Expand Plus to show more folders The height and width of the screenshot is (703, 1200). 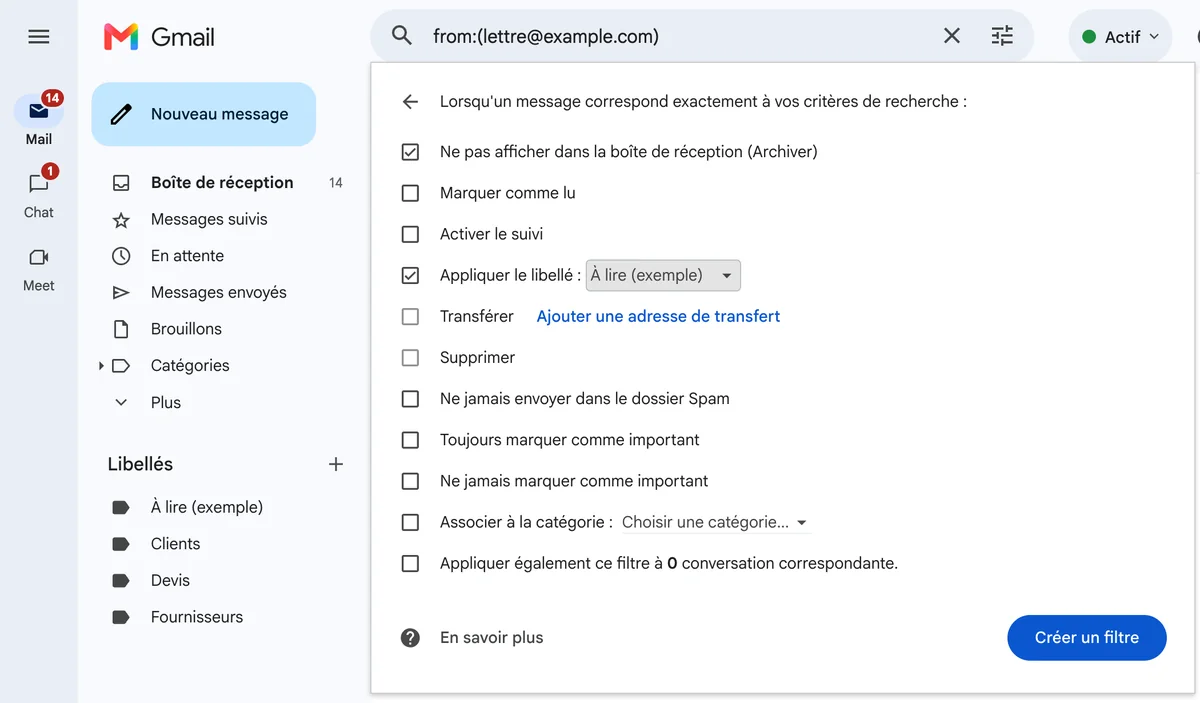tap(166, 402)
